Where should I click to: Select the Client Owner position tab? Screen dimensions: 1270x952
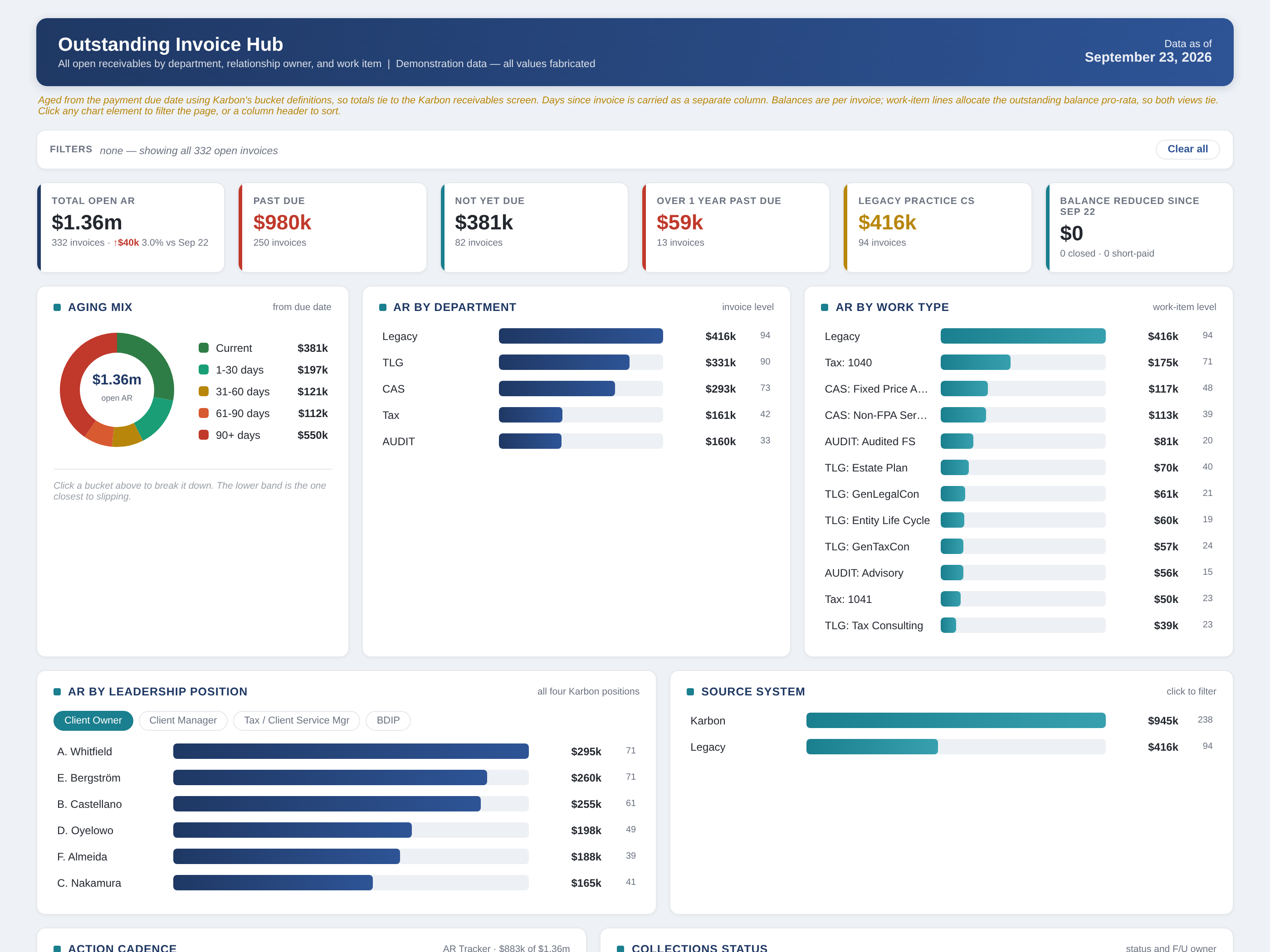click(x=93, y=720)
